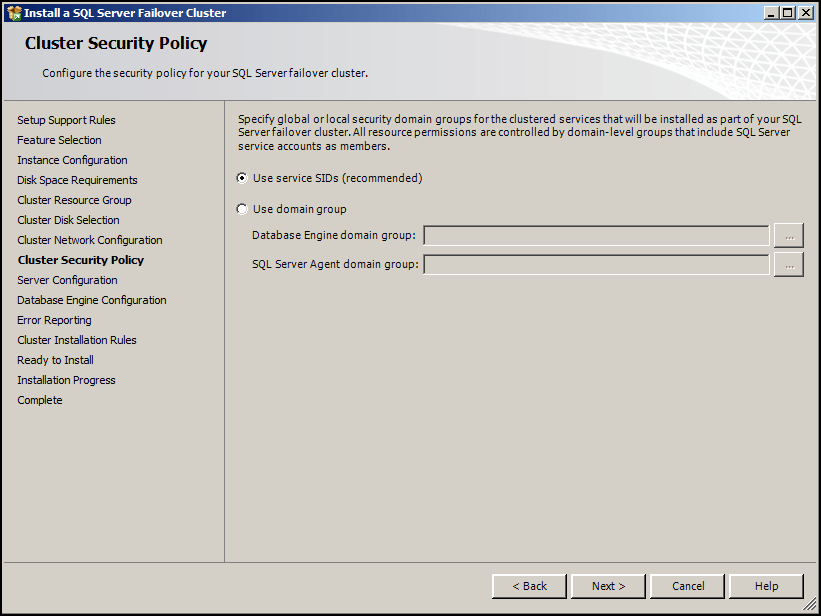Screen dimensions: 821x616
Task: Open Help for this page
Action: click(766, 586)
